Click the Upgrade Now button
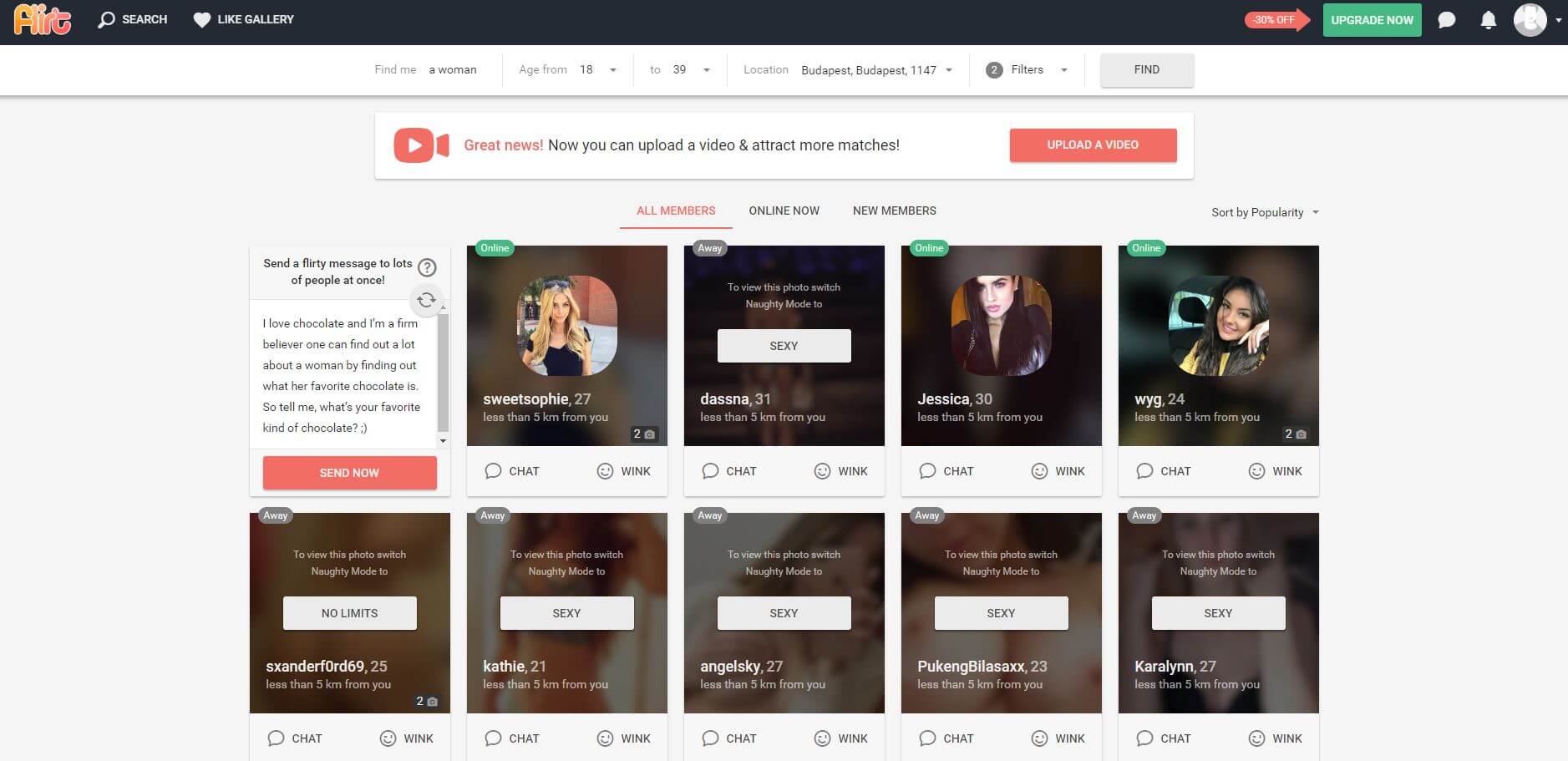The width and height of the screenshot is (1568, 761). click(x=1372, y=20)
